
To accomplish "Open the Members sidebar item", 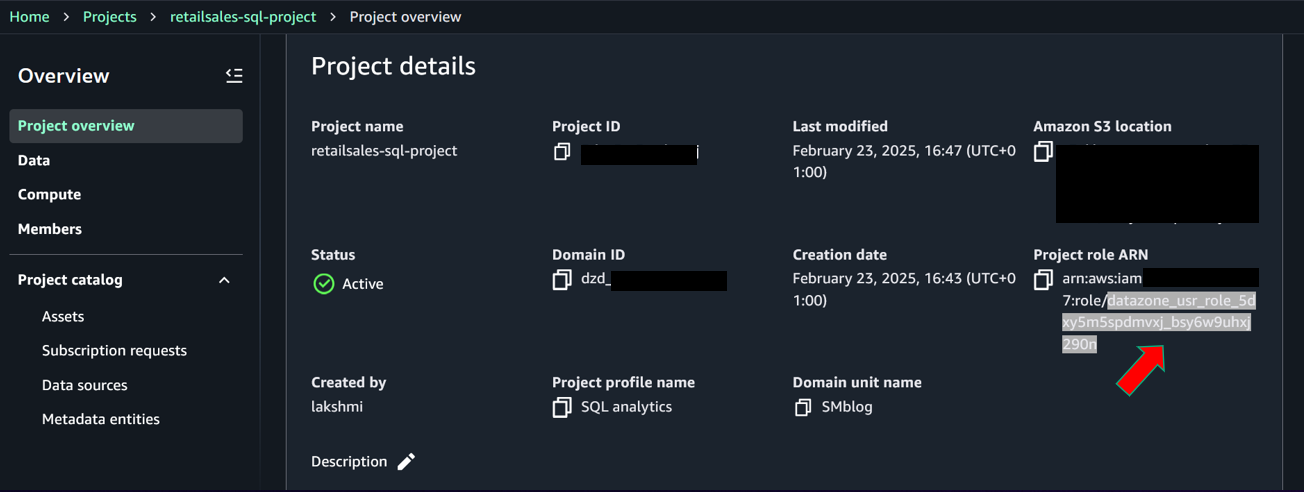I will coord(50,229).
